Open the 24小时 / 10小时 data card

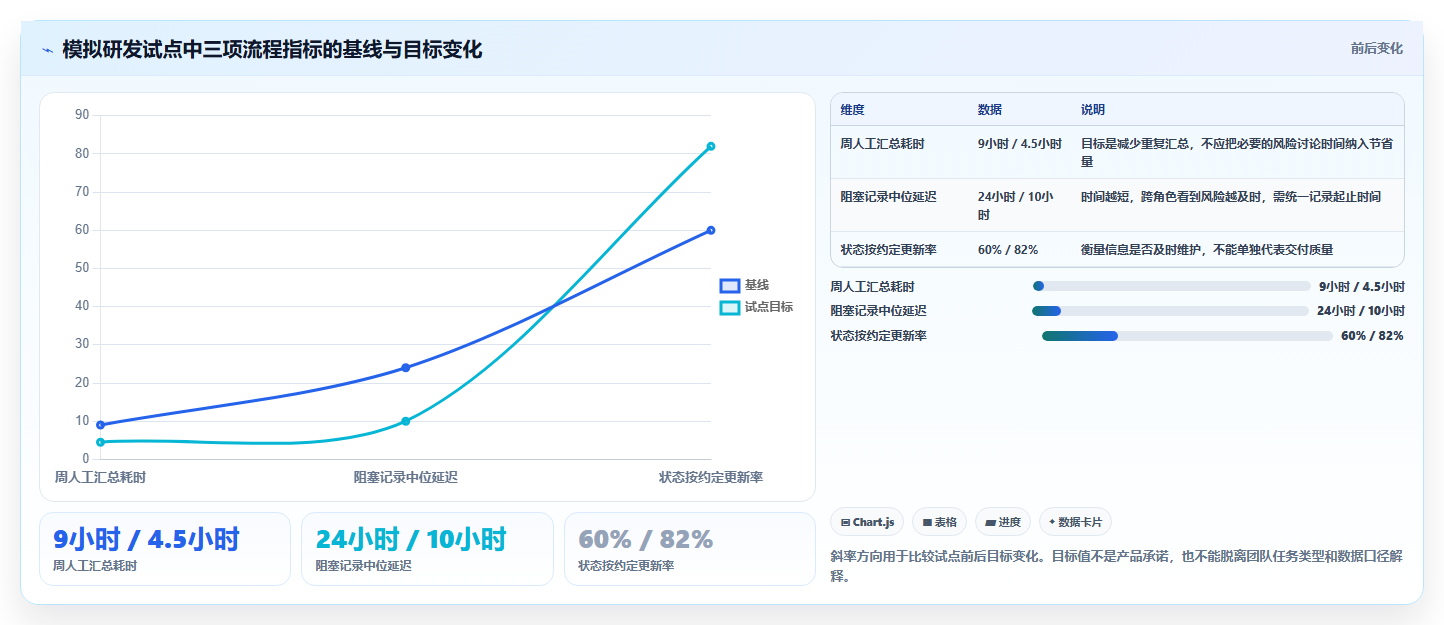click(427, 549)
